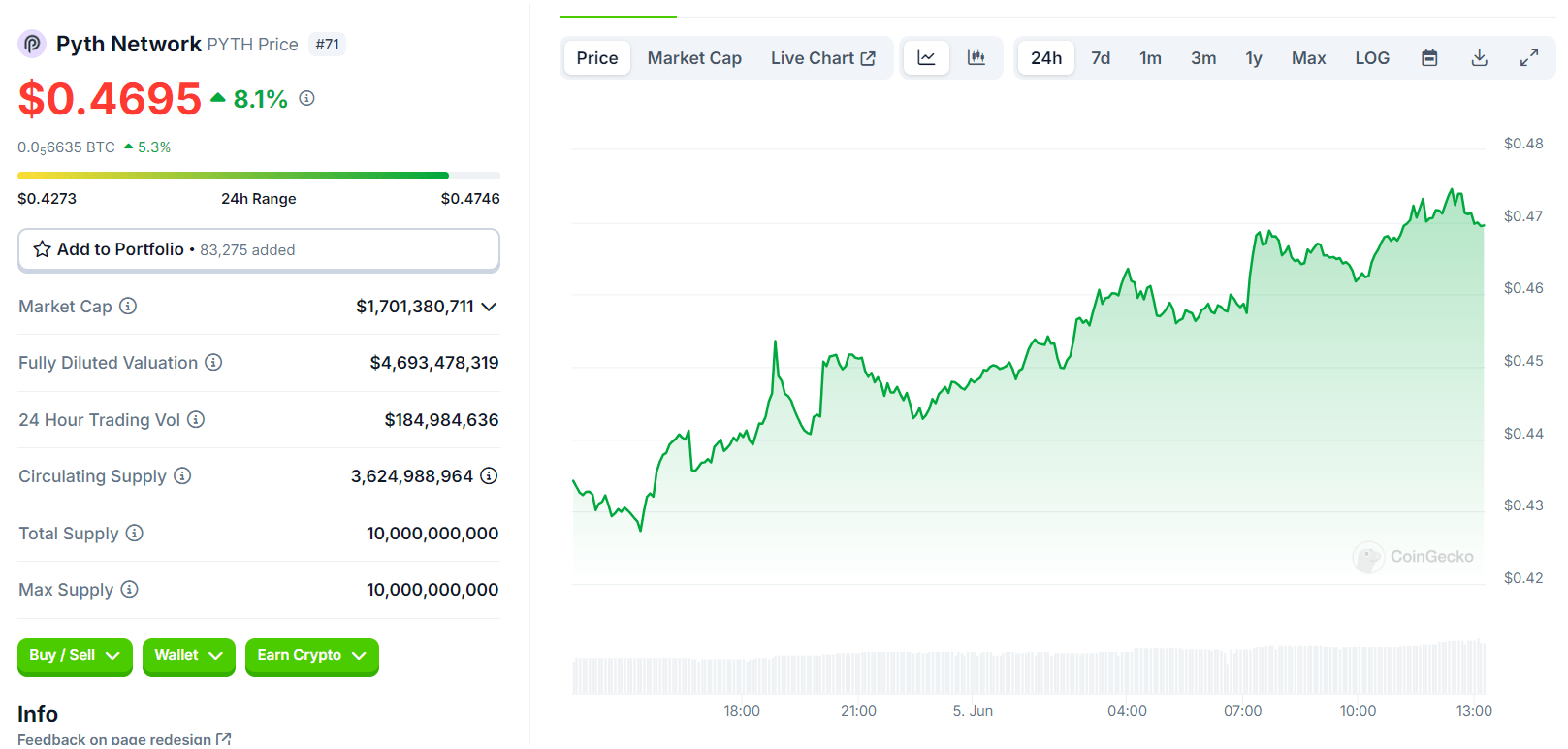Switch to Market Cap tab
Screen dimensions: 1568x749
coord(694,58)
